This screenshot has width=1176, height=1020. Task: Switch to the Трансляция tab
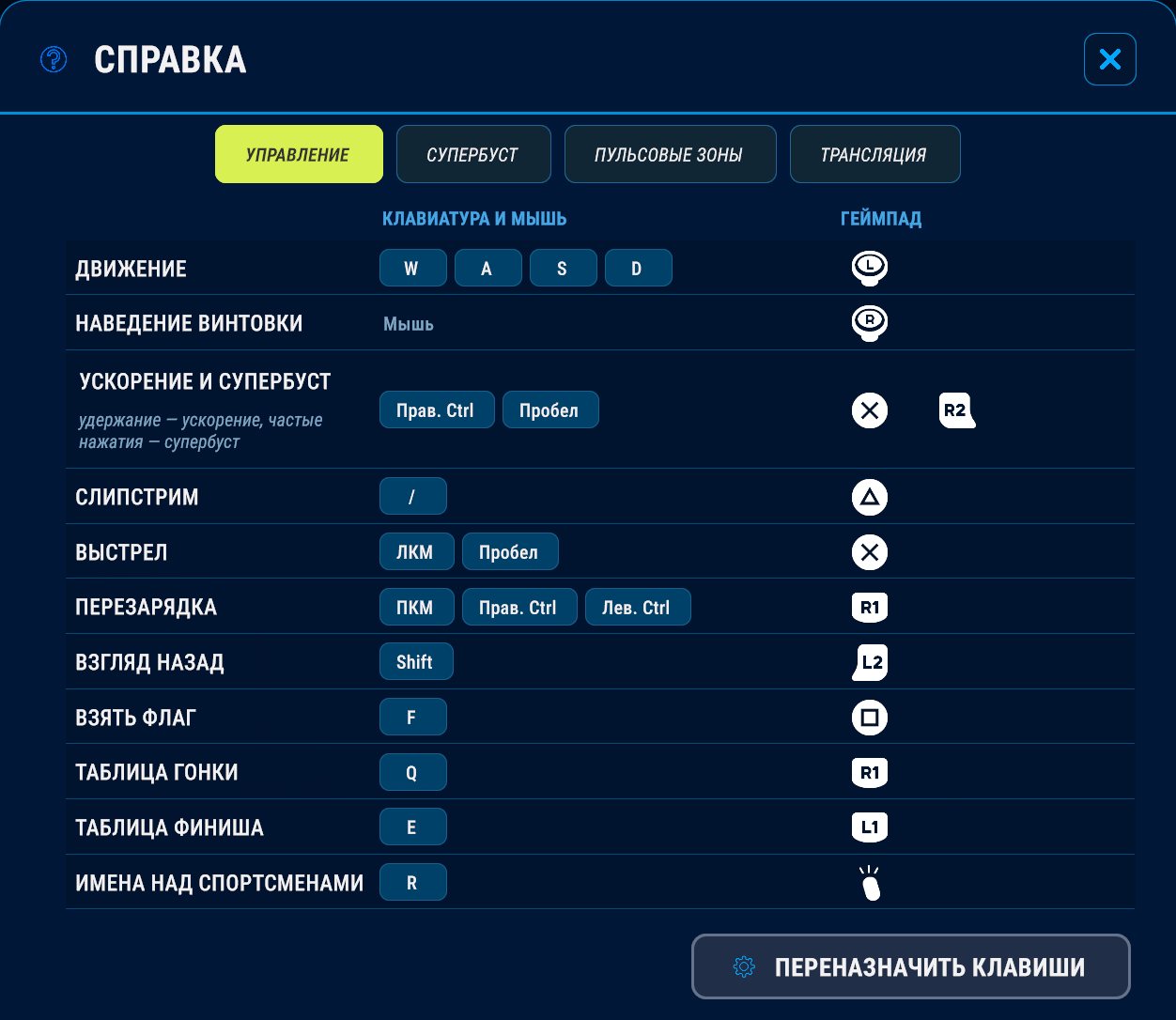pyautogui.click(x=874, y=154)
